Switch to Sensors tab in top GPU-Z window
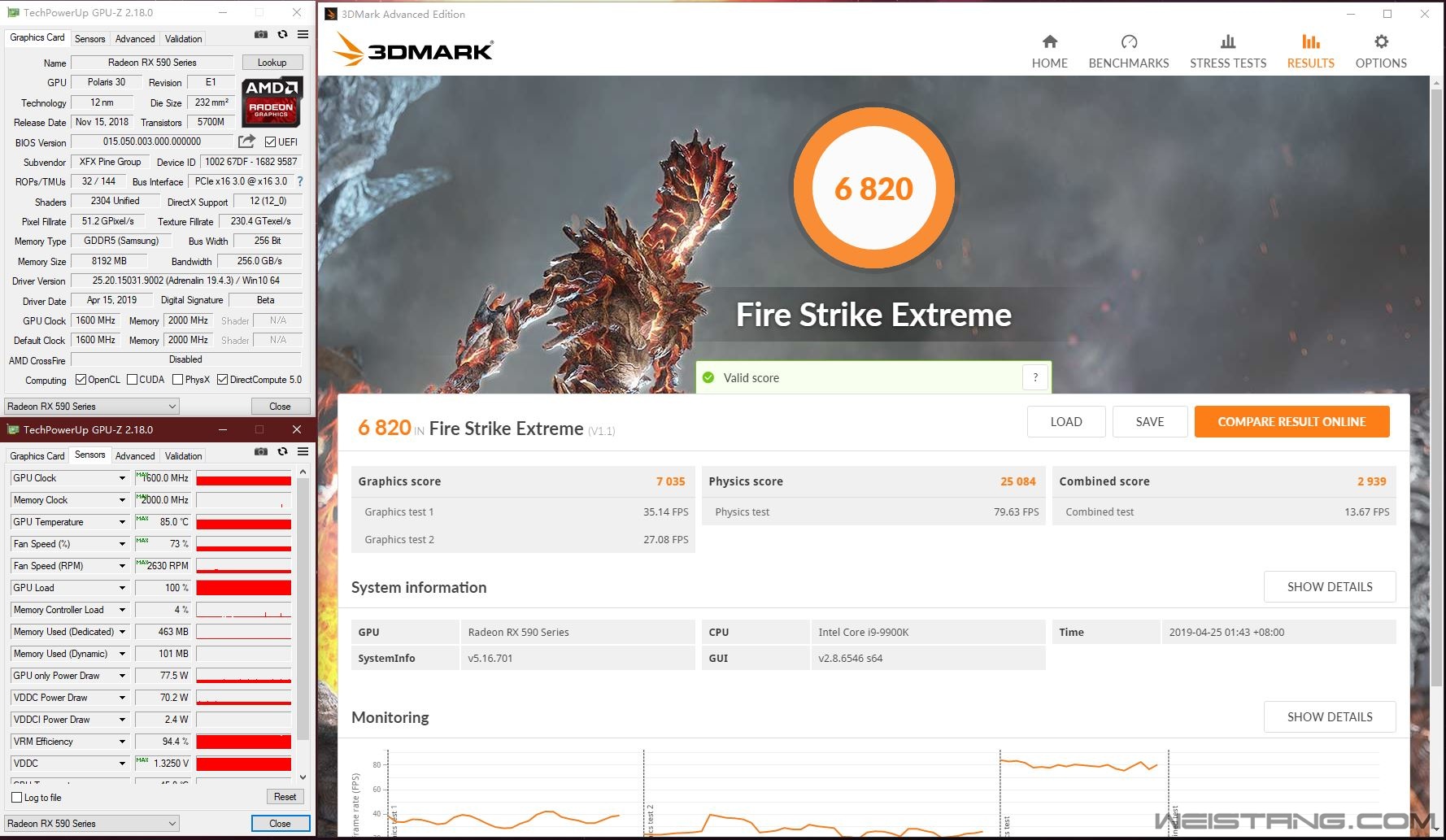Image resolution: width=1446 pixels, height=840 pixels. tap(89, 38)
